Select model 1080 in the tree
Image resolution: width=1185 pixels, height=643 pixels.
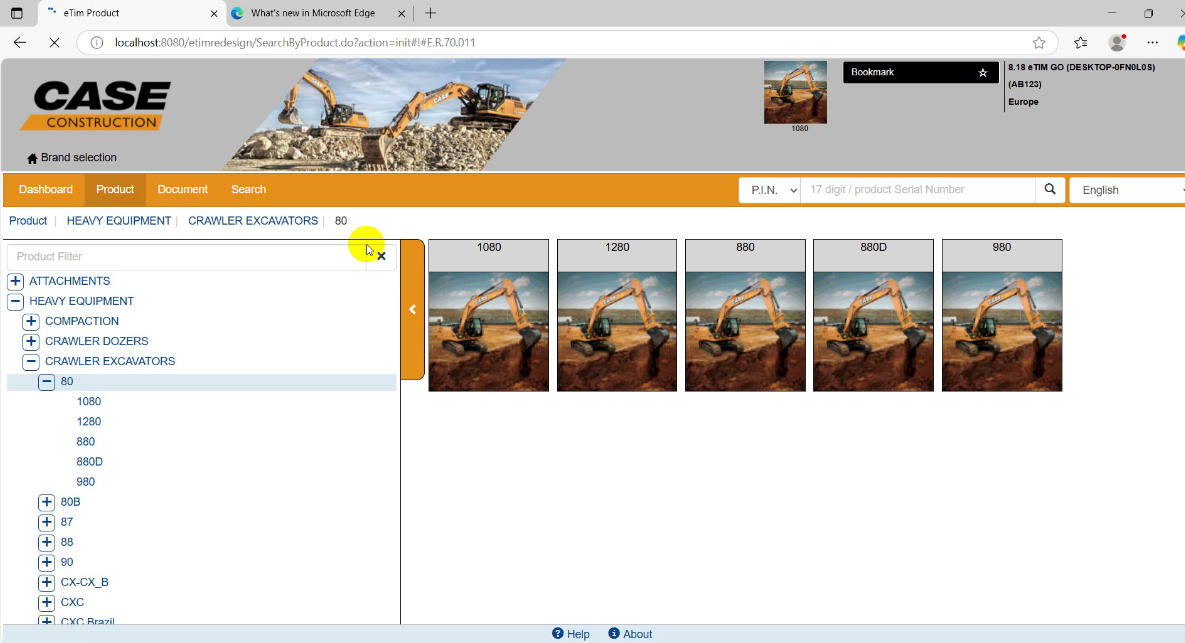click(88, 401)
